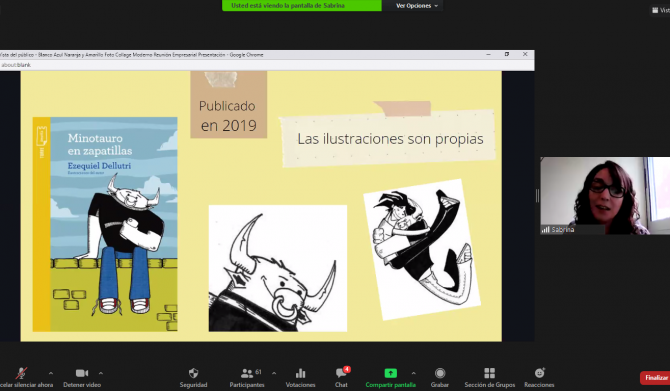The width and height of the screenshot is (670, 391).
Task: Start recording with the Grabar icon
Action: click(x=440, y=373)
